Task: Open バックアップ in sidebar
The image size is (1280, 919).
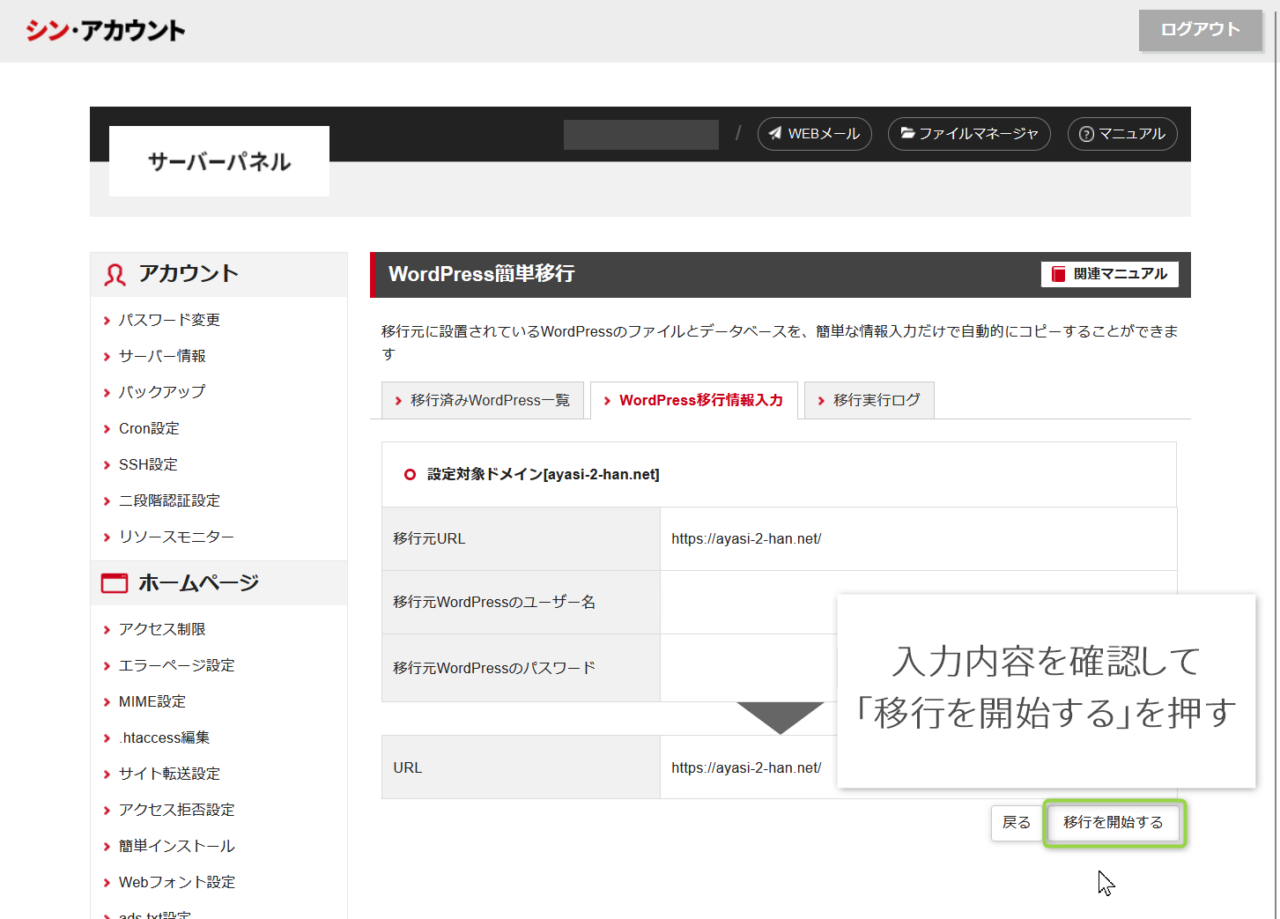Action: coord(162,392)
